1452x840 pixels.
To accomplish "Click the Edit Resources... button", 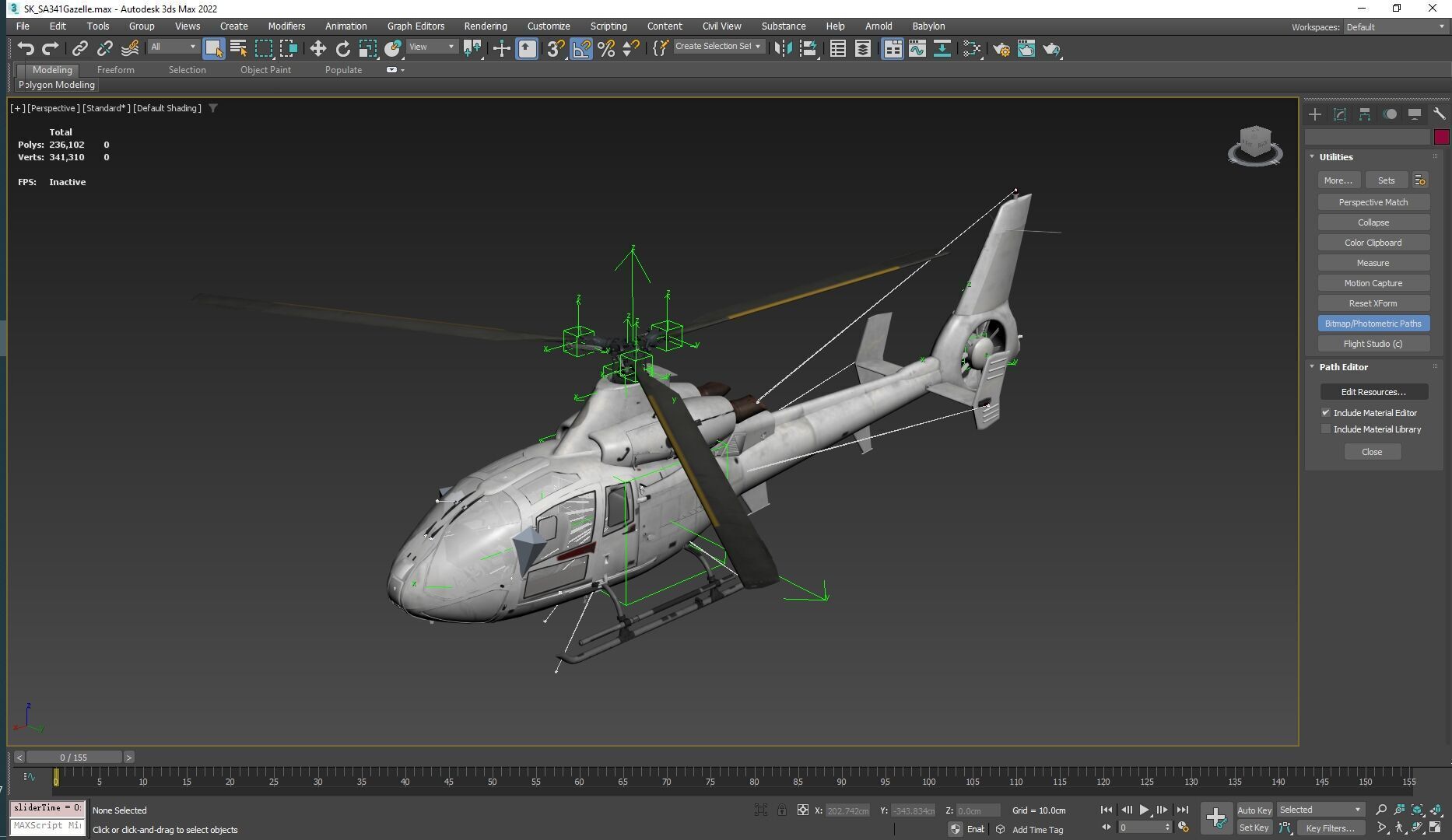I will click(x=1373, y=392).
